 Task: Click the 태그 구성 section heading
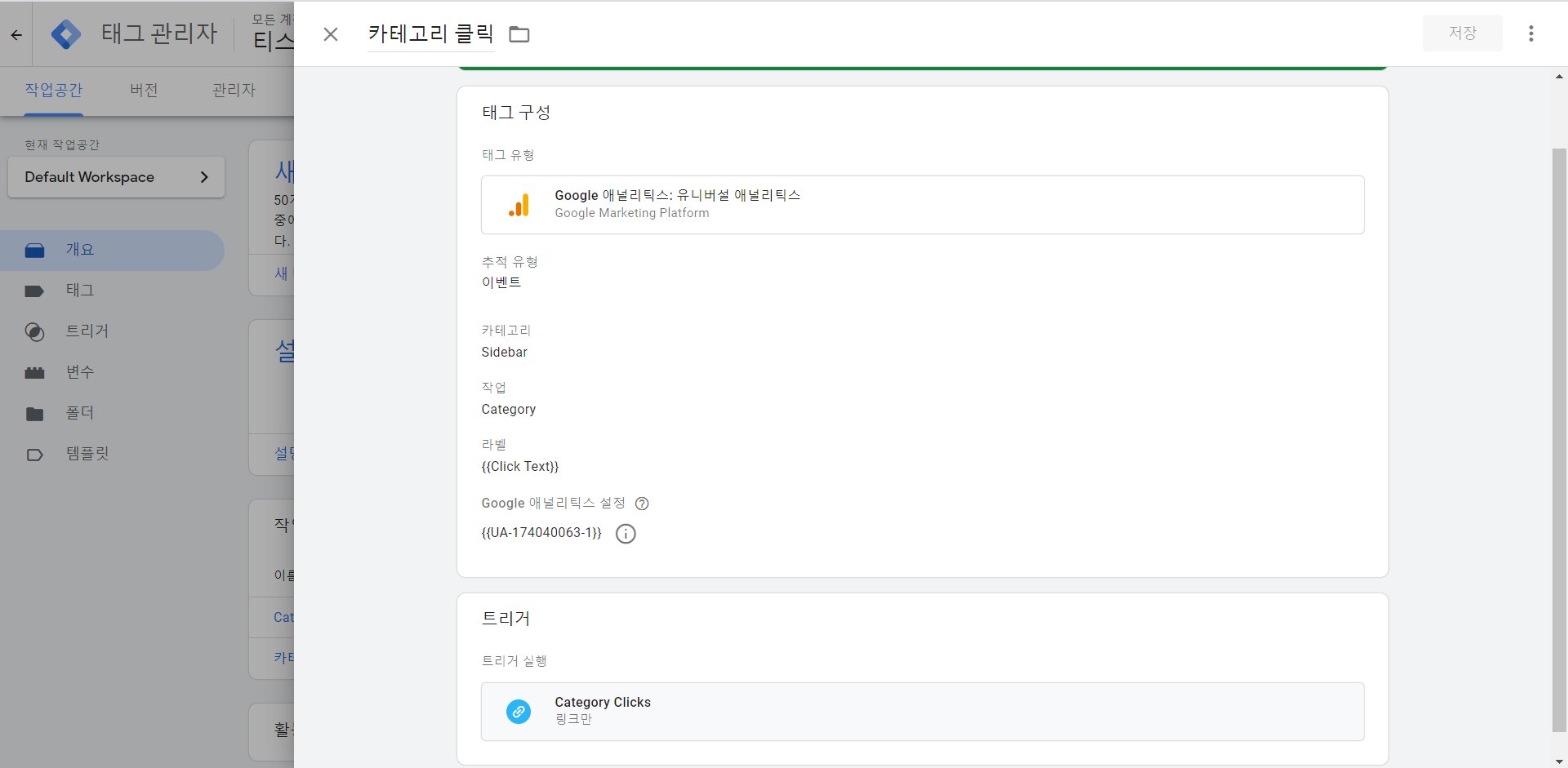[516, 113]
